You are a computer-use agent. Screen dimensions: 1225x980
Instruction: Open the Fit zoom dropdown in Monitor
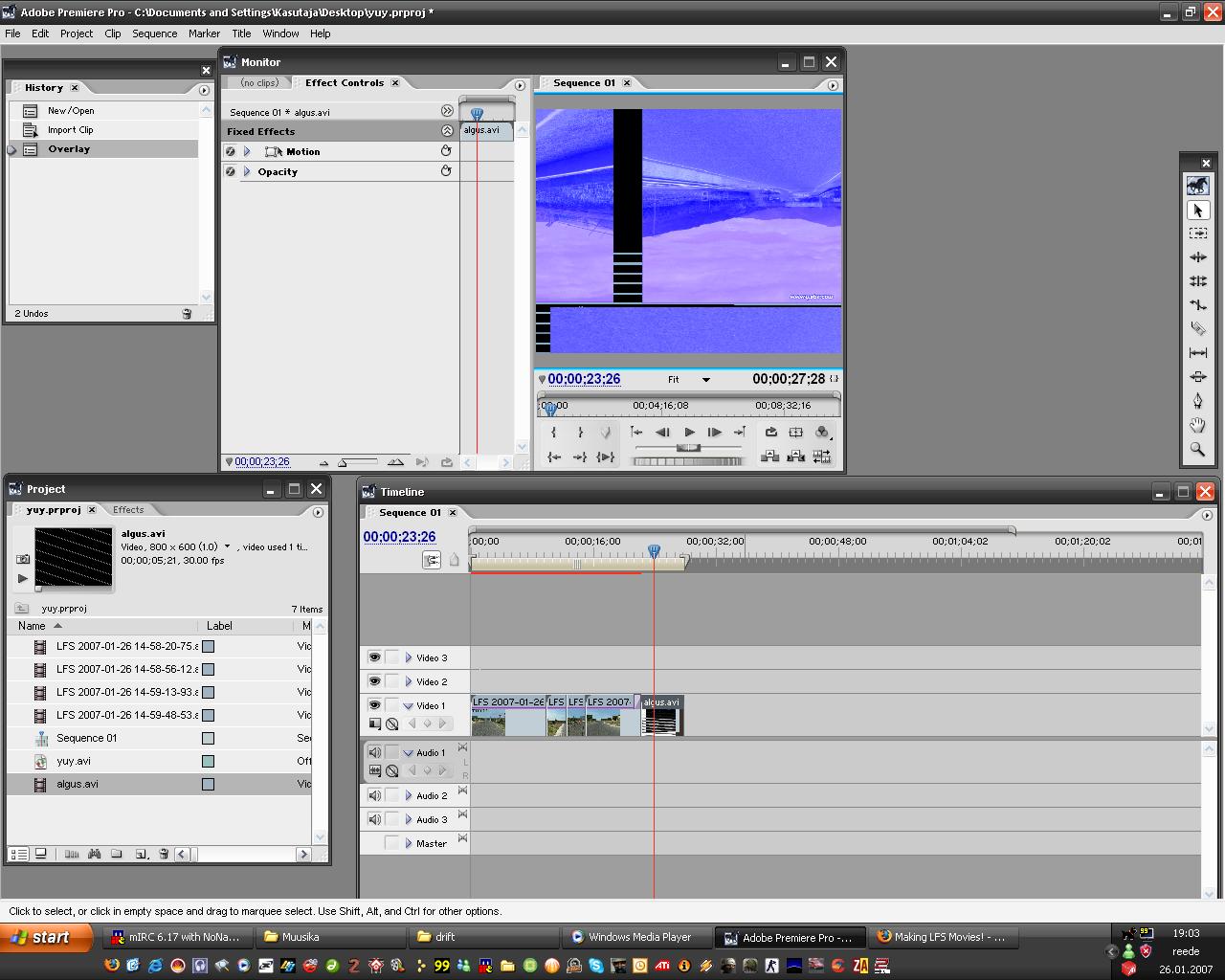[706, 380]
